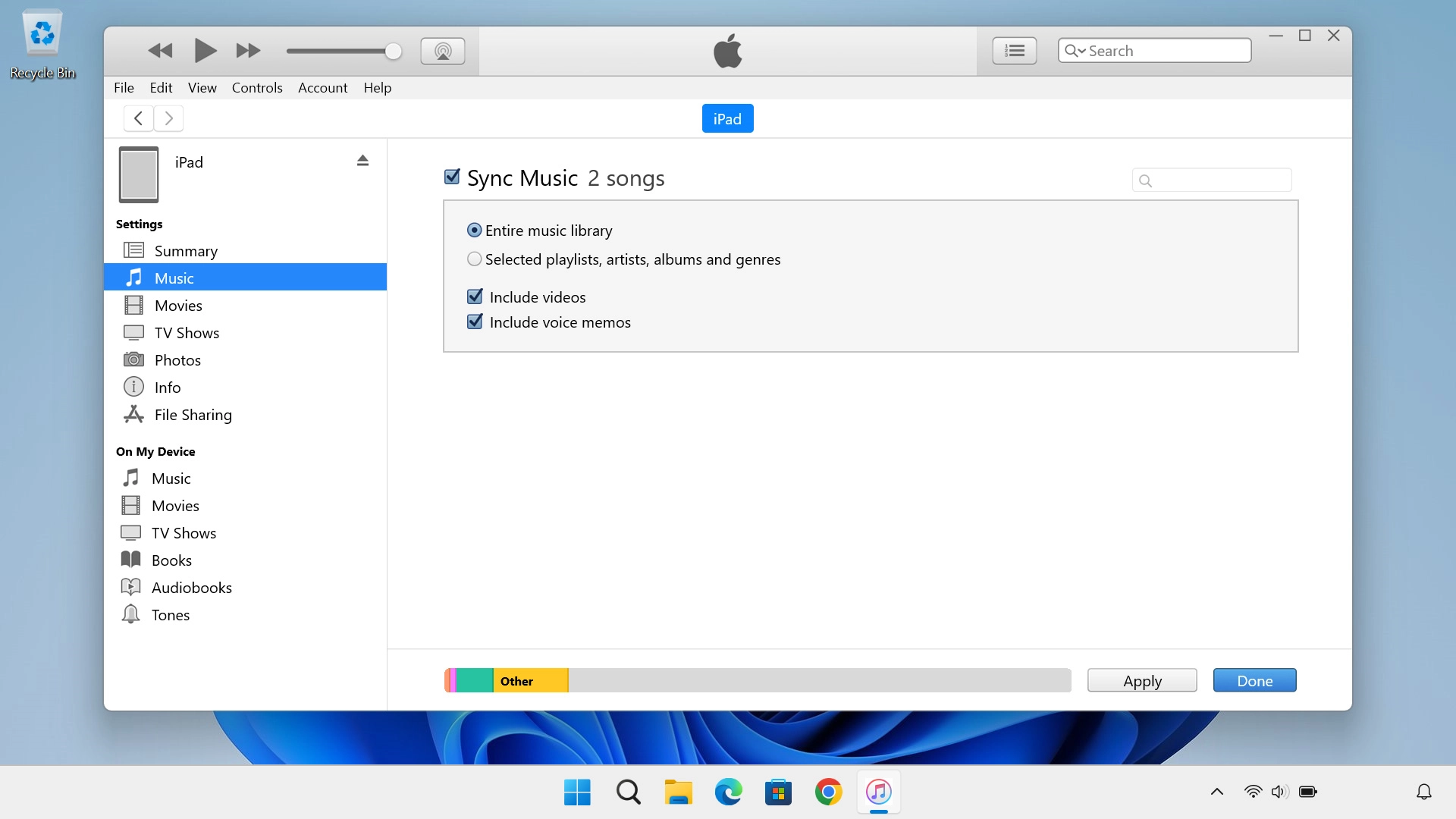
Task: Uncheck the Sync Music checkbox
Action: [x=452, y=177]
